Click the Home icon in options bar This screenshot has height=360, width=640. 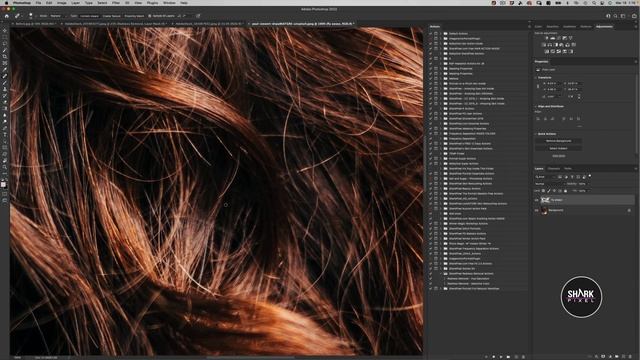click(7, 16)
